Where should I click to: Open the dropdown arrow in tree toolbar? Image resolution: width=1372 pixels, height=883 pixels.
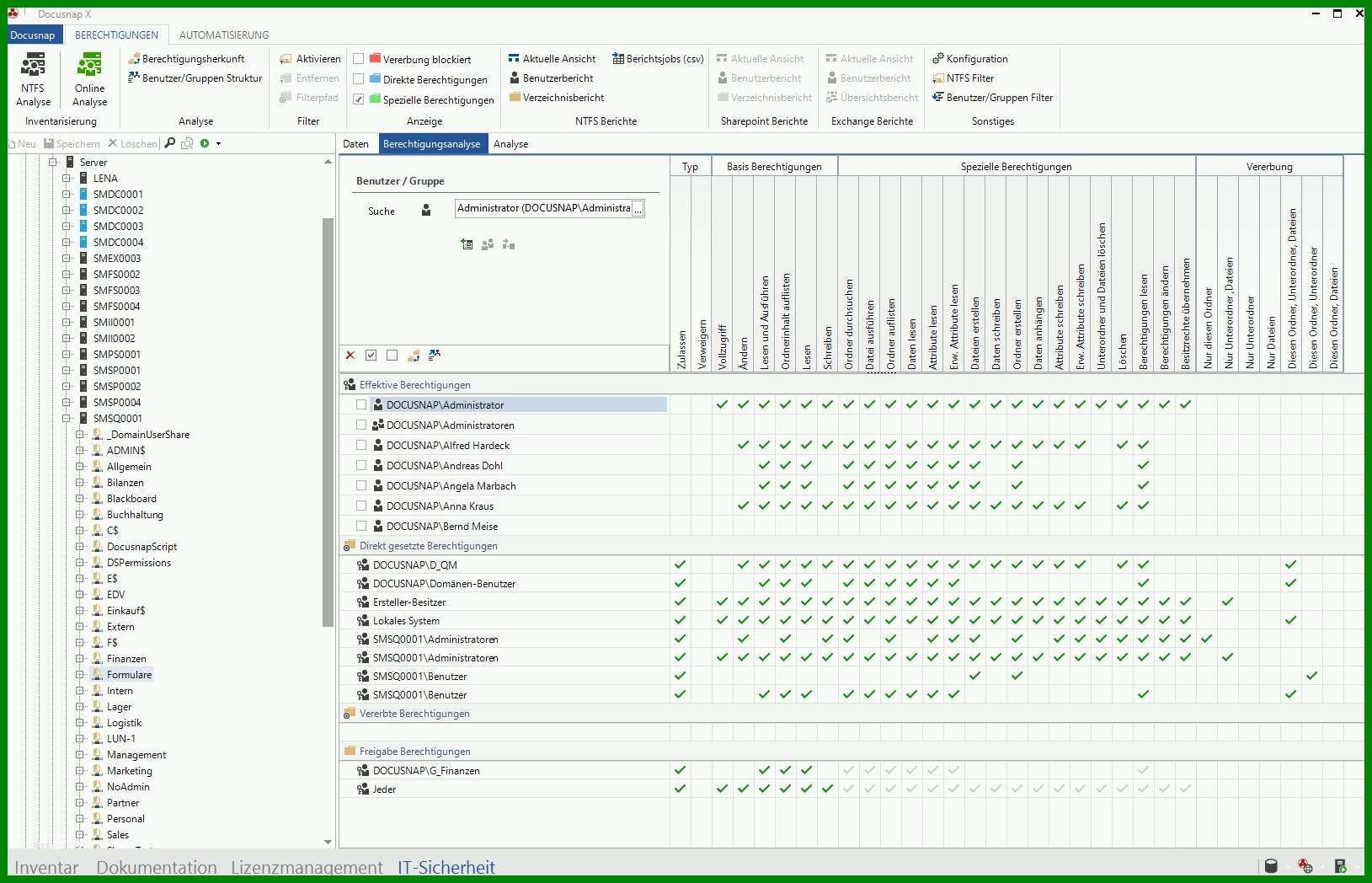pyautogui.click(x=219, y=144)
